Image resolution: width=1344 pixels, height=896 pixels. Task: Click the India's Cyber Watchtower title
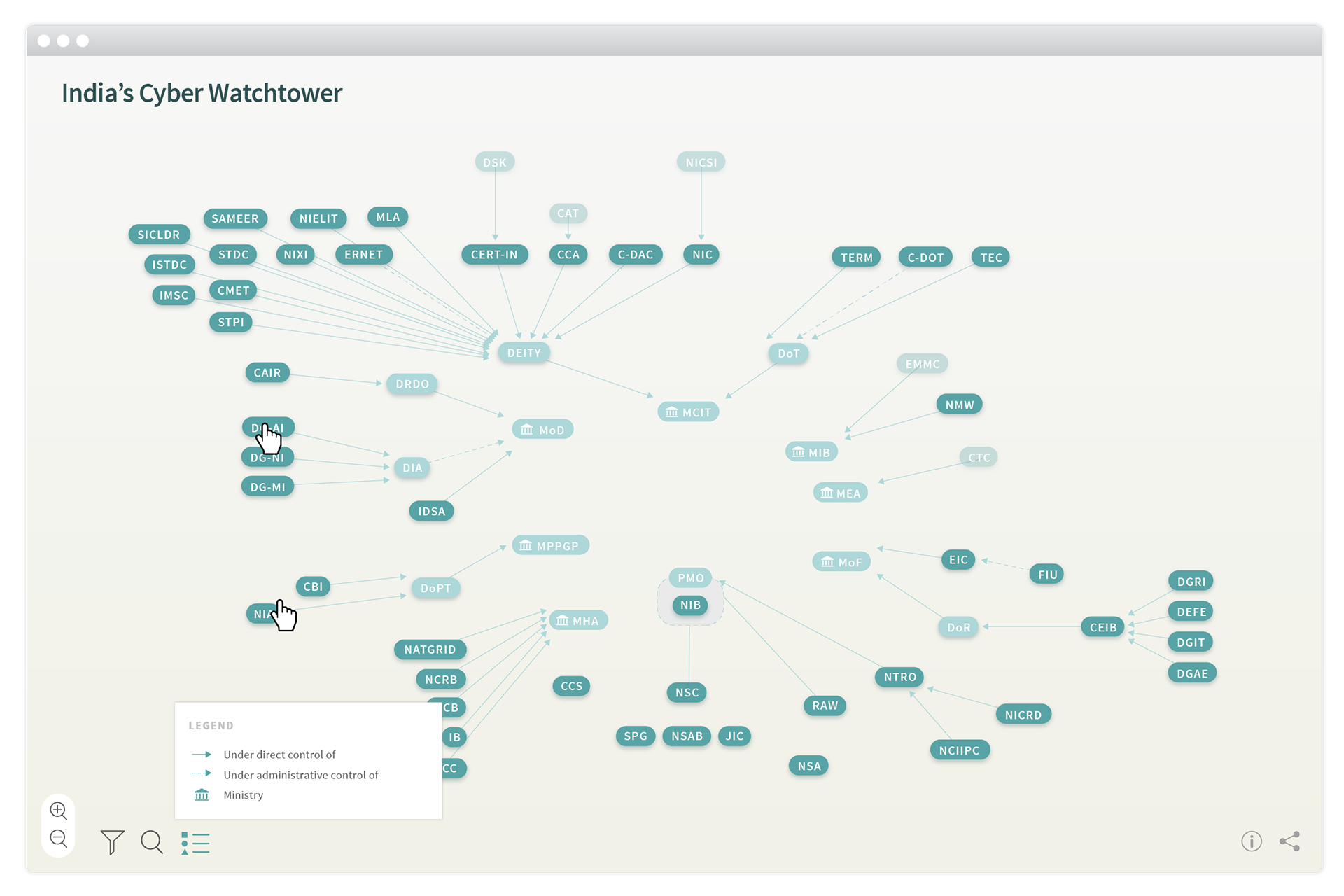(x=202, y=93)
